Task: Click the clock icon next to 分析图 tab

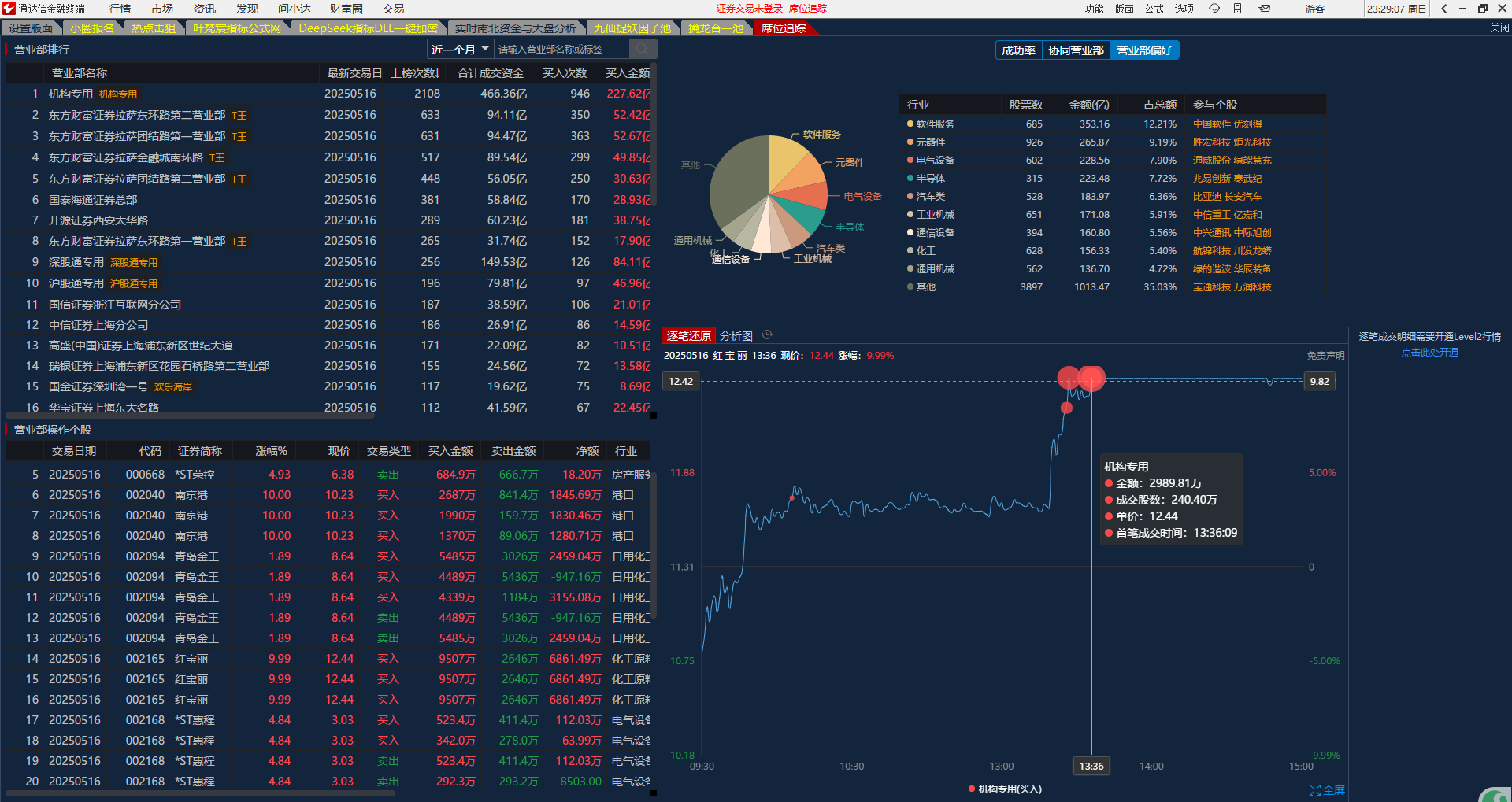Action: pyautogui.click(x=767, y=335)
